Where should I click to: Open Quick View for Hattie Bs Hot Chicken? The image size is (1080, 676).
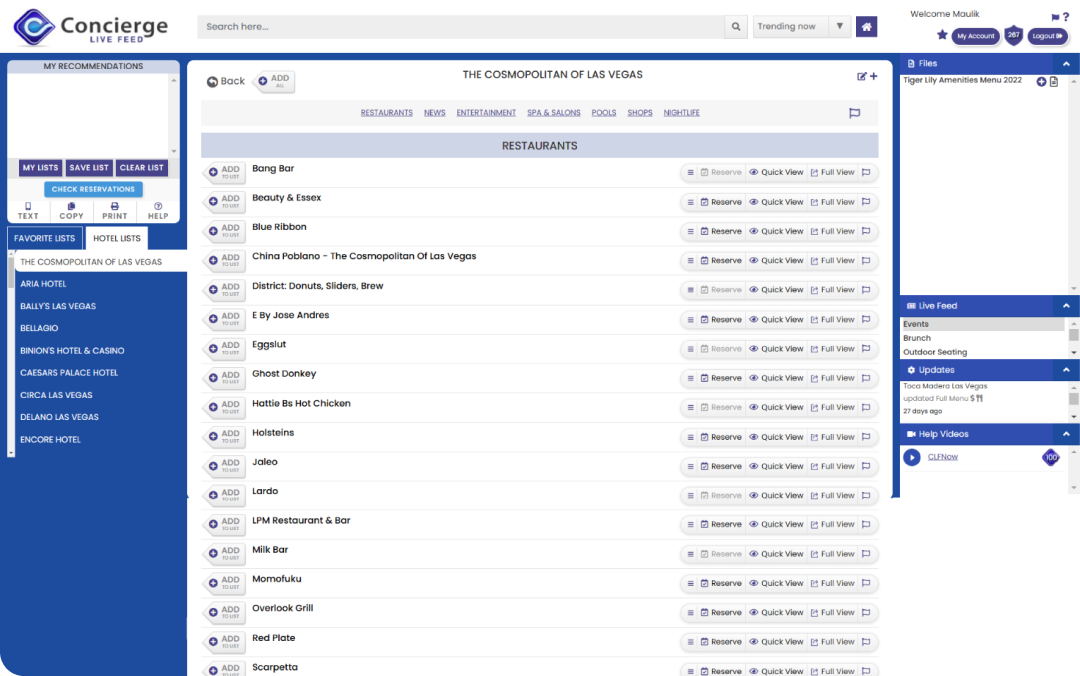(776, 407)
